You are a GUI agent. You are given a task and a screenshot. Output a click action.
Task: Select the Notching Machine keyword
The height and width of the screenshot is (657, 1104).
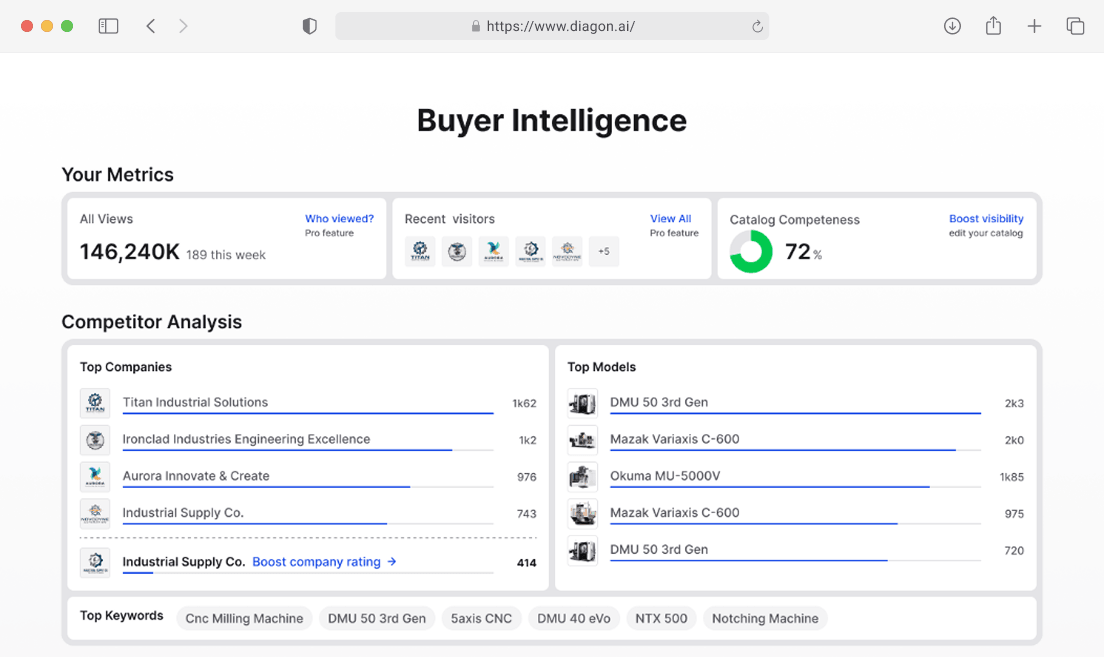coord(765,618)
